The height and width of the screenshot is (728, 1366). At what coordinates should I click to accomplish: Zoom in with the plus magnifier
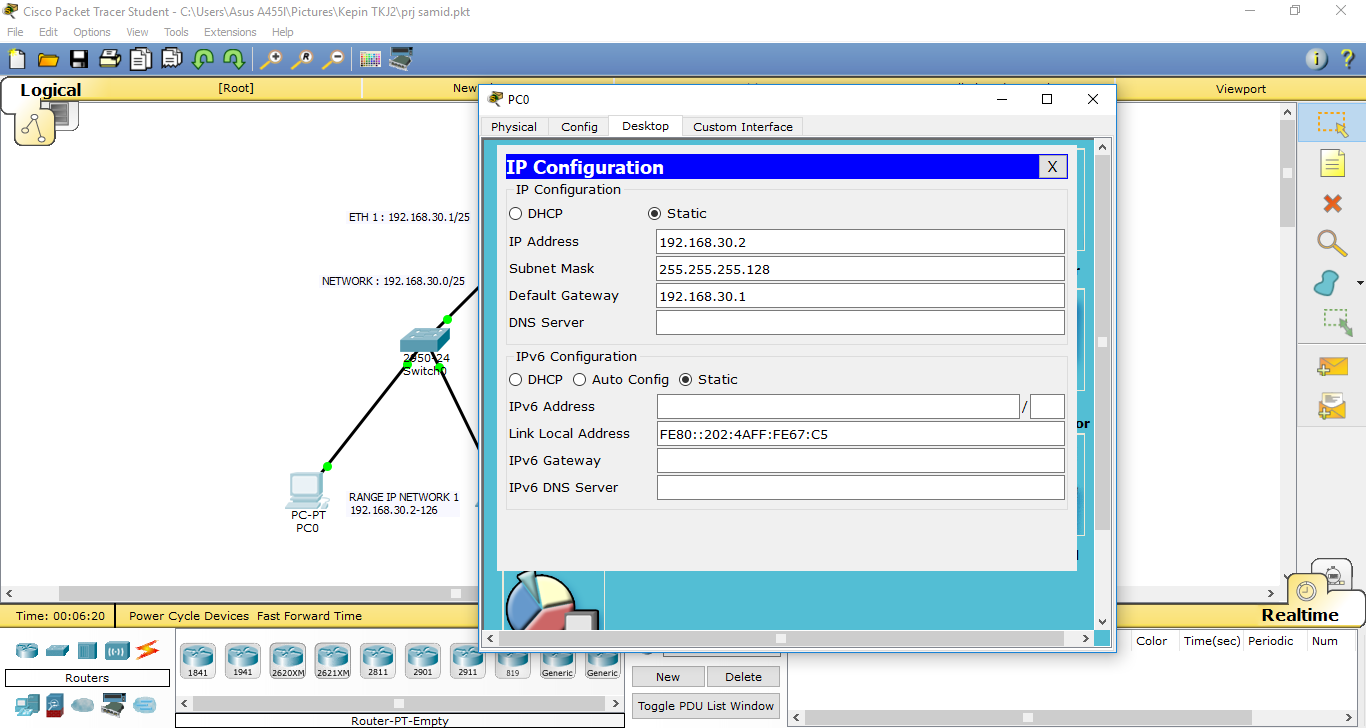click(271, 59)
